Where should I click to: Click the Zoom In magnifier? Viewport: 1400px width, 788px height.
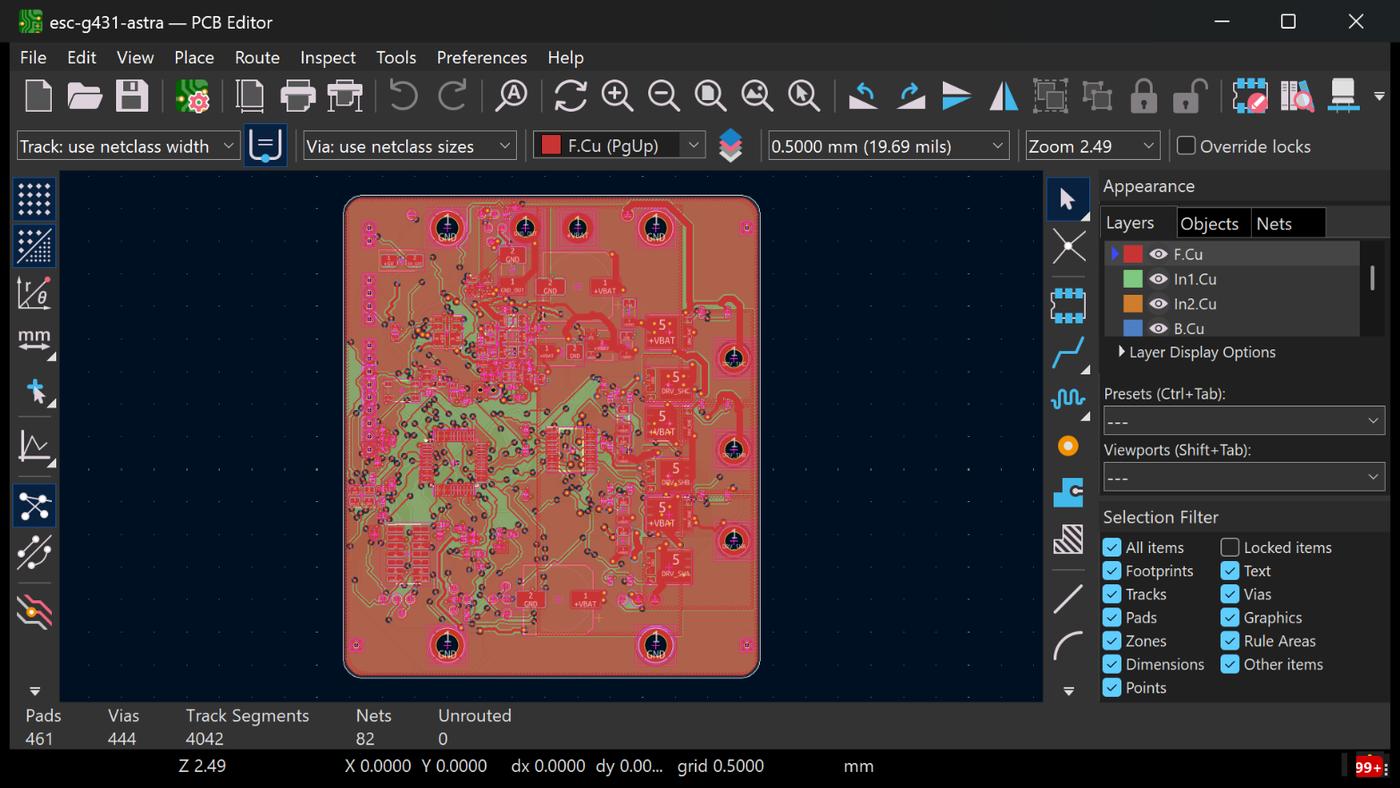617,96
